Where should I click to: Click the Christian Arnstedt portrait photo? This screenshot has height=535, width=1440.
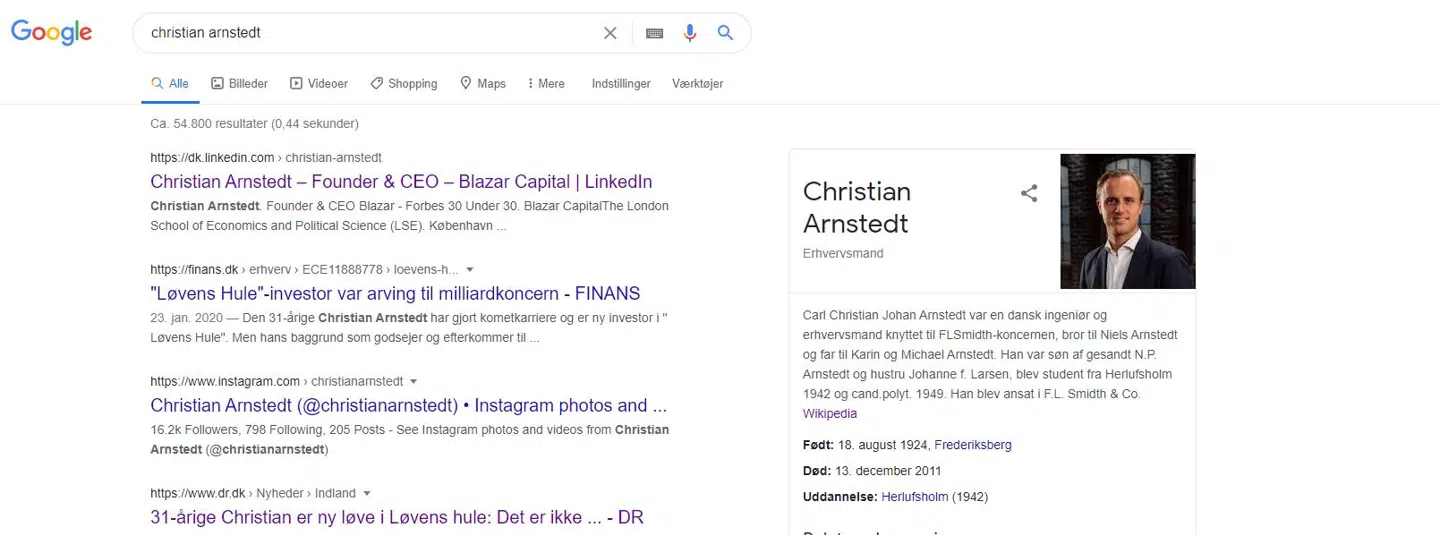[x=1127, y=221]
